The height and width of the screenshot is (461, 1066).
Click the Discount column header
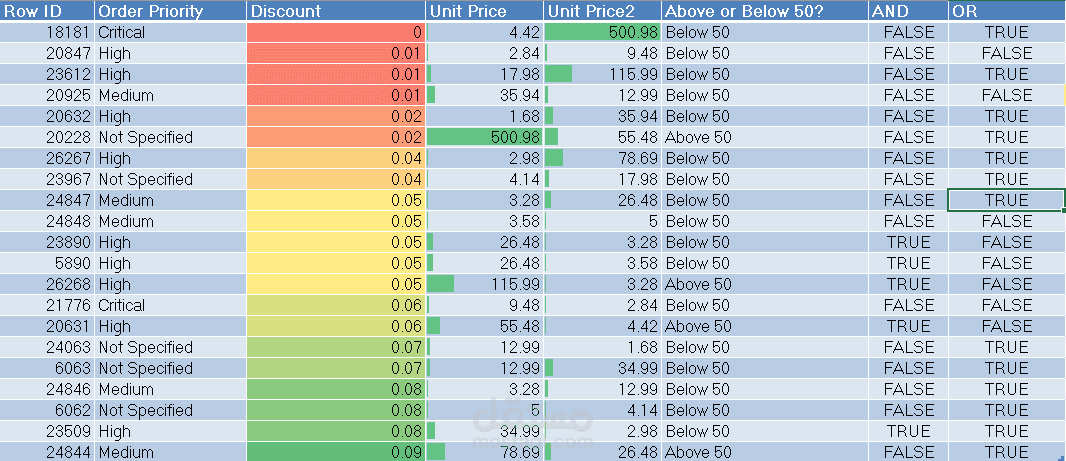click(335, 11)
